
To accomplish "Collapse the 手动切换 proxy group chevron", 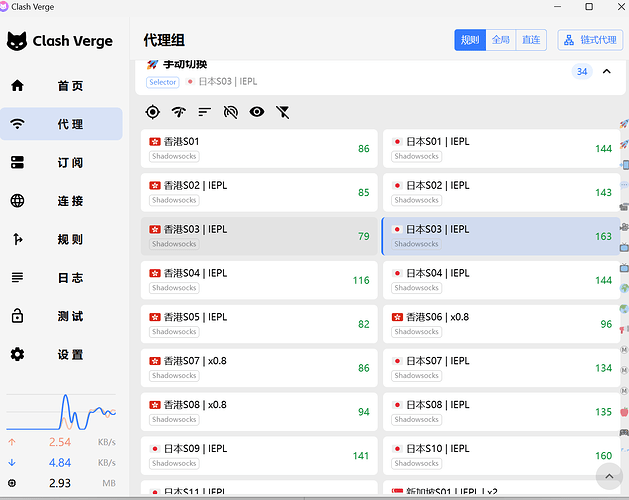I will pos(607,71).
